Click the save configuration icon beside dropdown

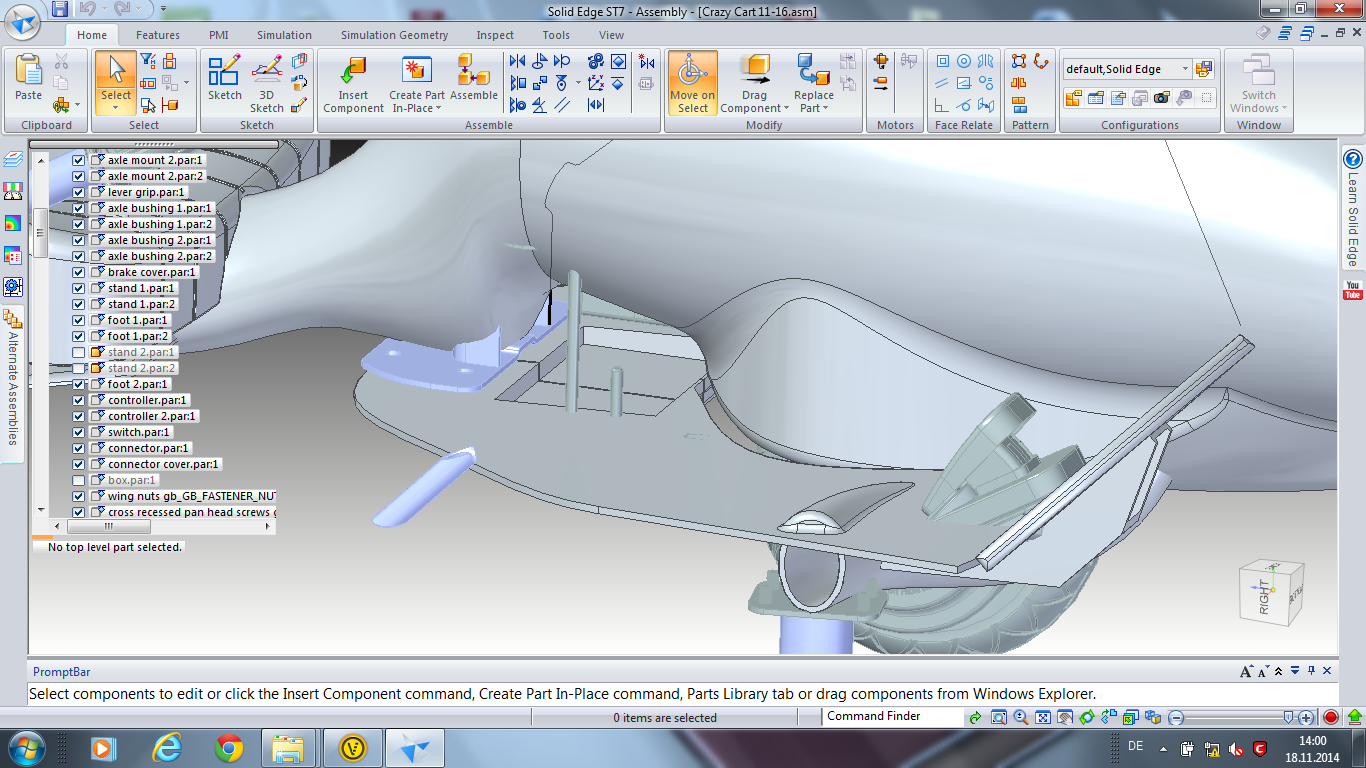(1204, 69)
